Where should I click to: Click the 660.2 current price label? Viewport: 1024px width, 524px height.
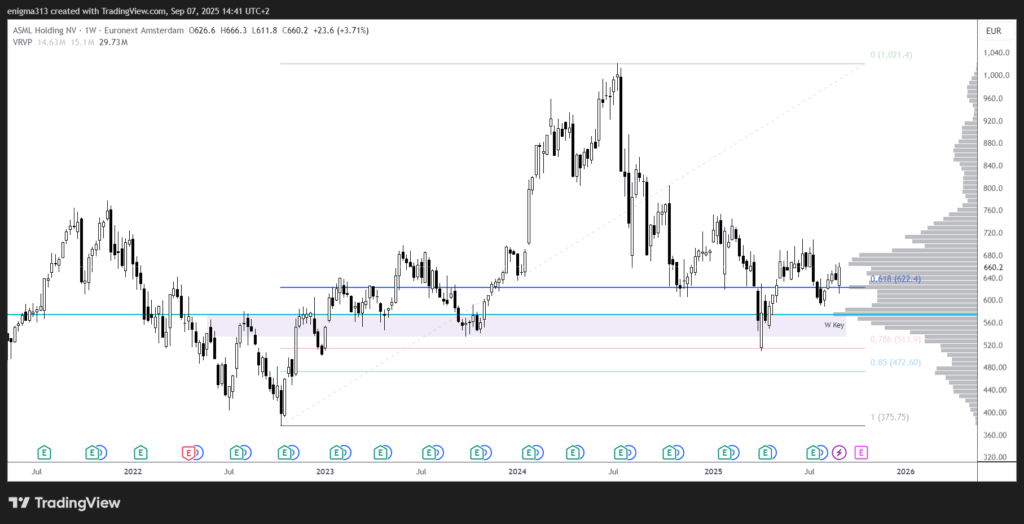pyautogui.click(x=993, y=268)
